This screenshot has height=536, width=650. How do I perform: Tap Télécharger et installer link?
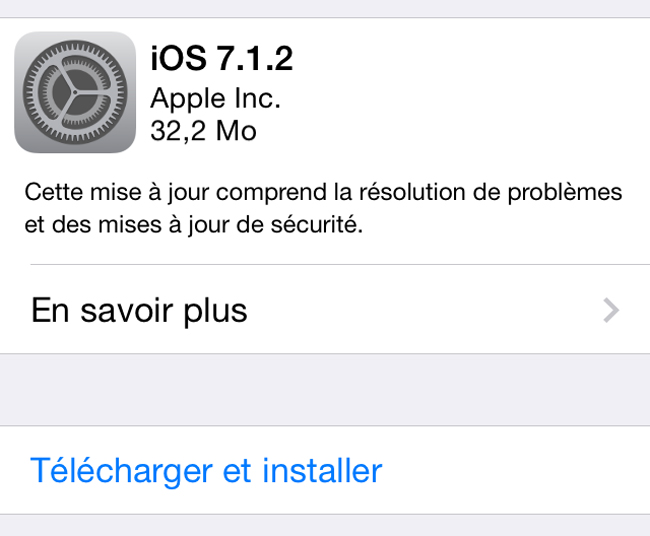pos(206,471)
